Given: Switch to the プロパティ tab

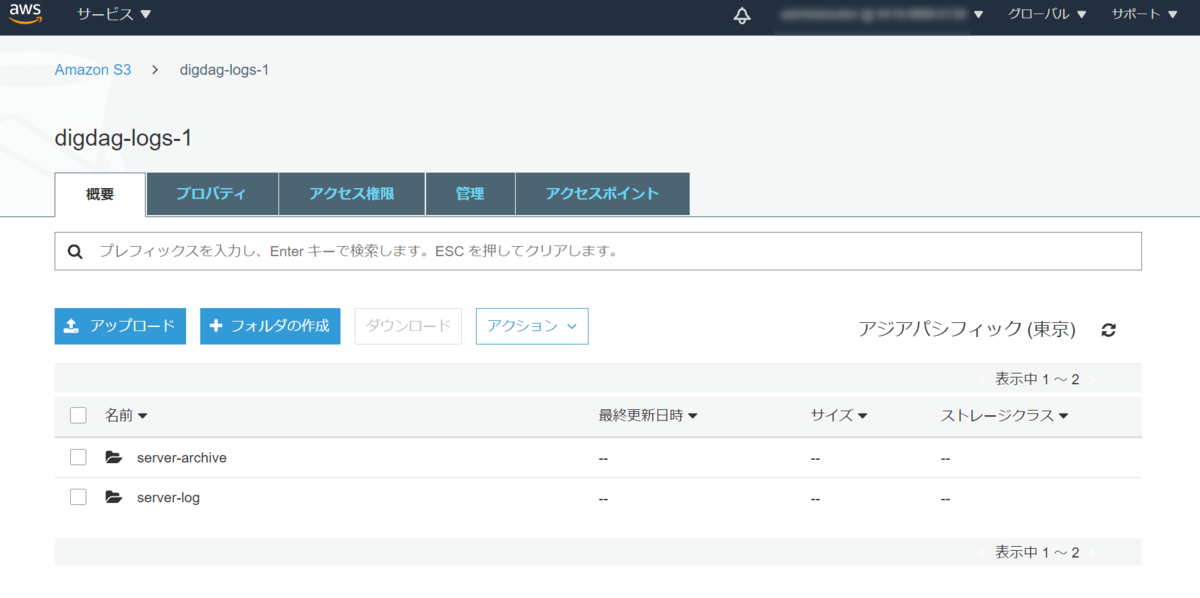Looking at the screenshot, I should (212, 194).
